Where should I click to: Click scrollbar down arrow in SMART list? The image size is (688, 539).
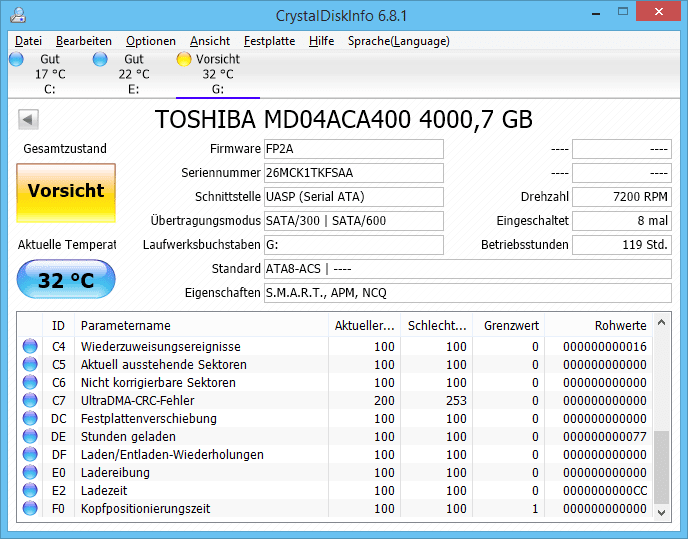pos(662,512)
